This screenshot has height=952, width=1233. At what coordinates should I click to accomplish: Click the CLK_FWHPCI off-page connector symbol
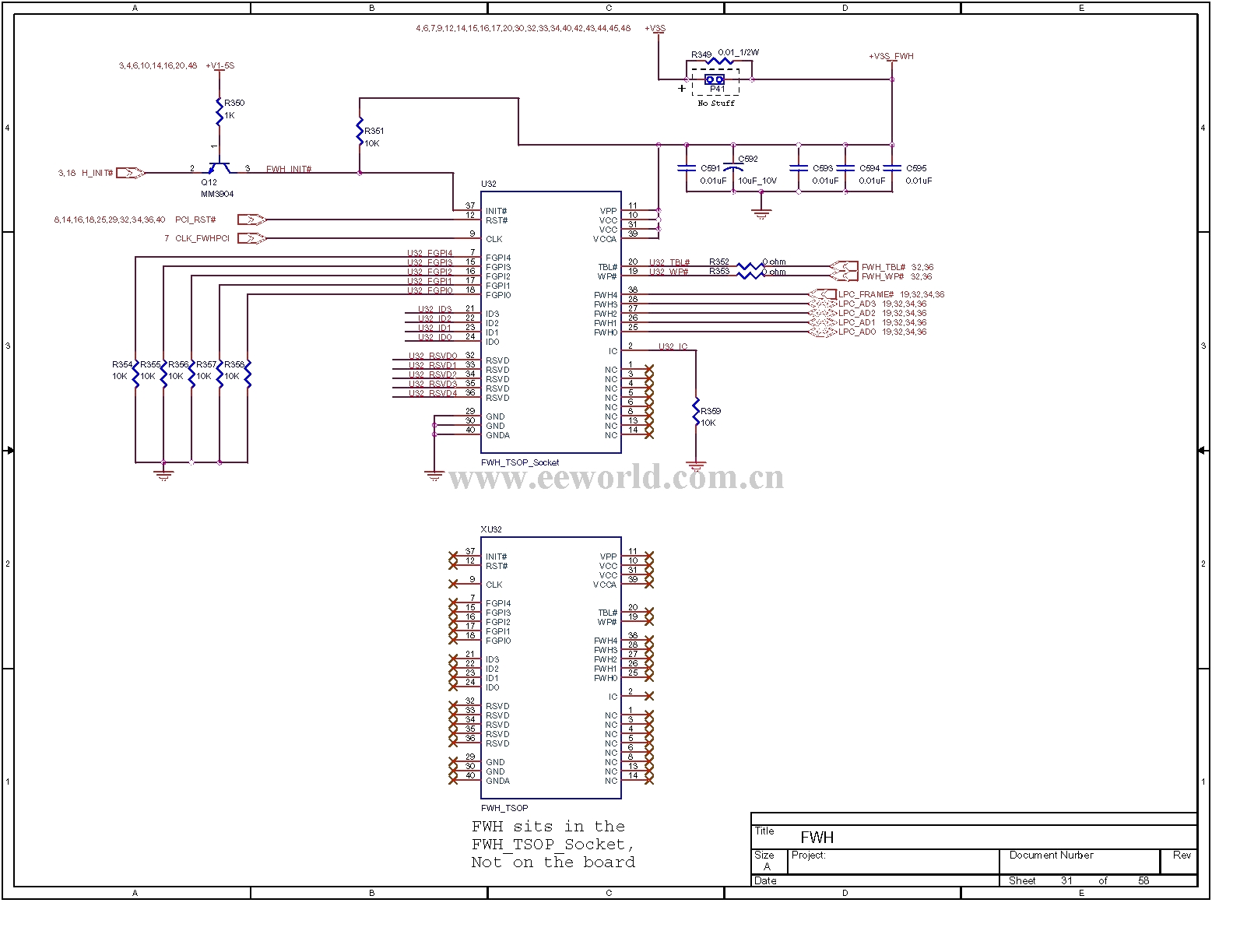pos(252,238)
